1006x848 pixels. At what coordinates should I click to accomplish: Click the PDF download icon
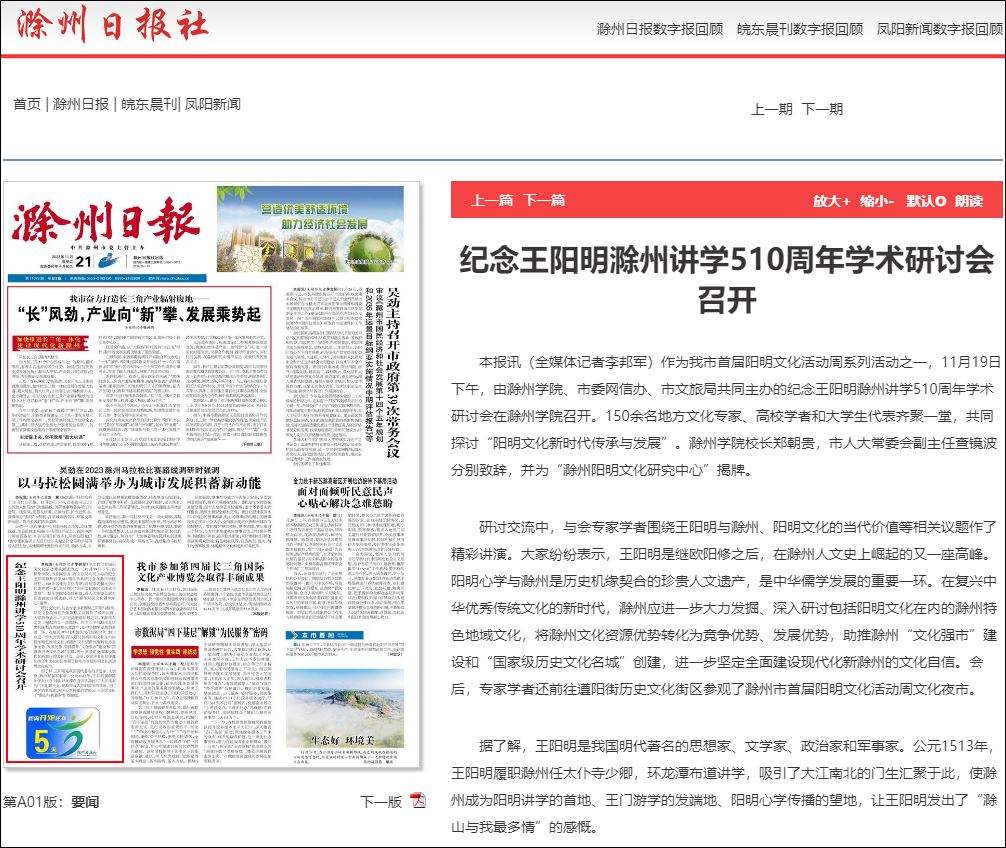click(x=418, y=800)
